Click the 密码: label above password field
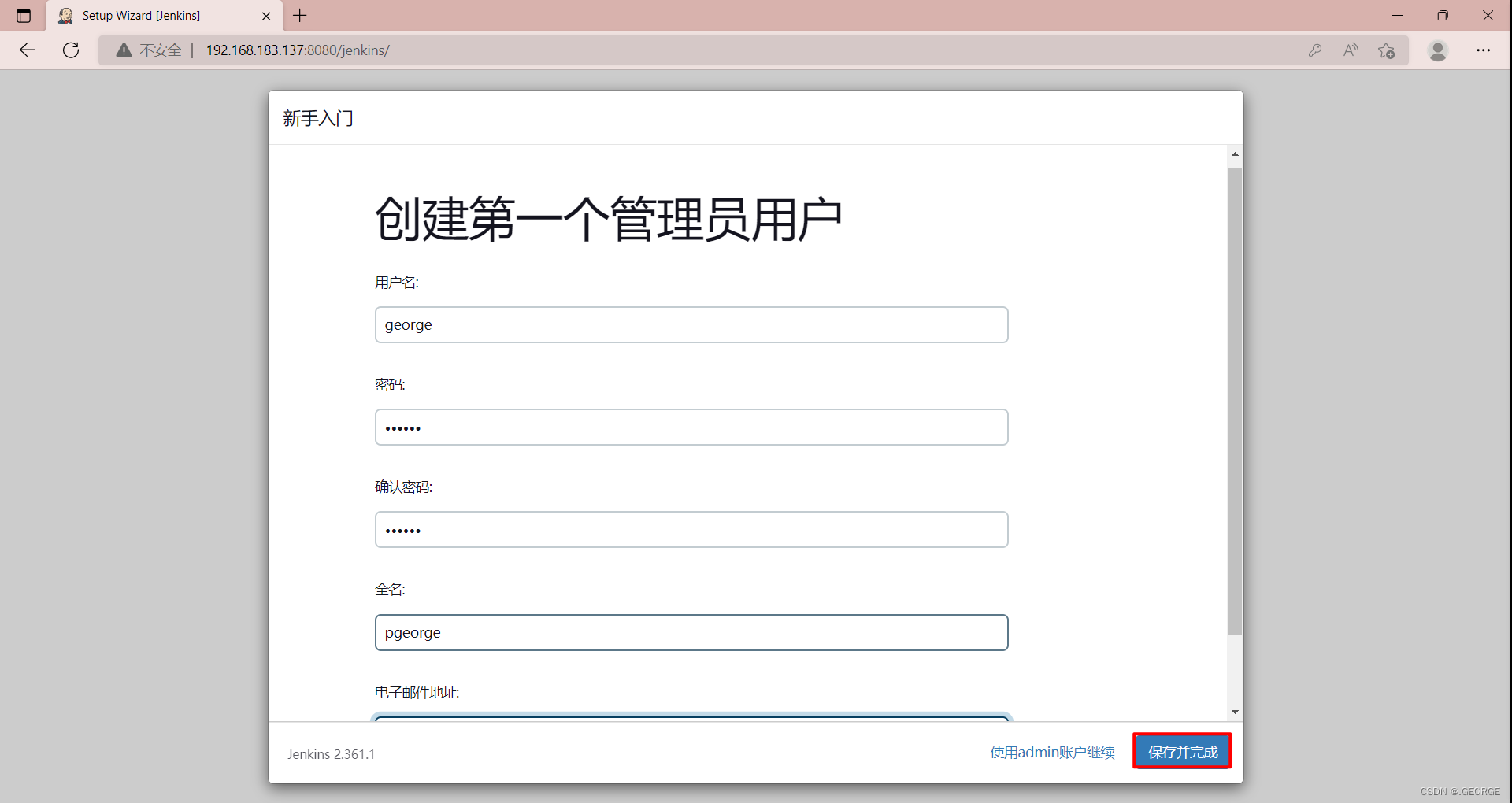 [390, 385]
